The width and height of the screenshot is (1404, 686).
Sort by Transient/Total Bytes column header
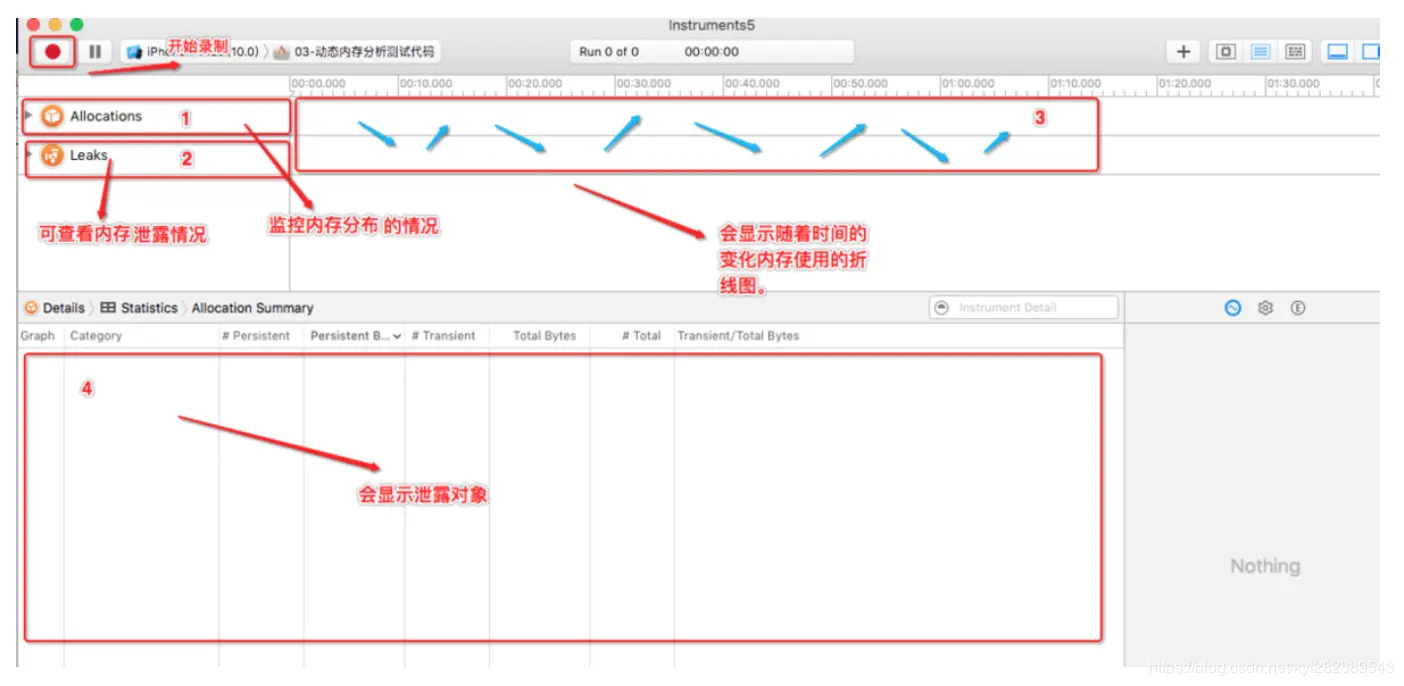738,336
